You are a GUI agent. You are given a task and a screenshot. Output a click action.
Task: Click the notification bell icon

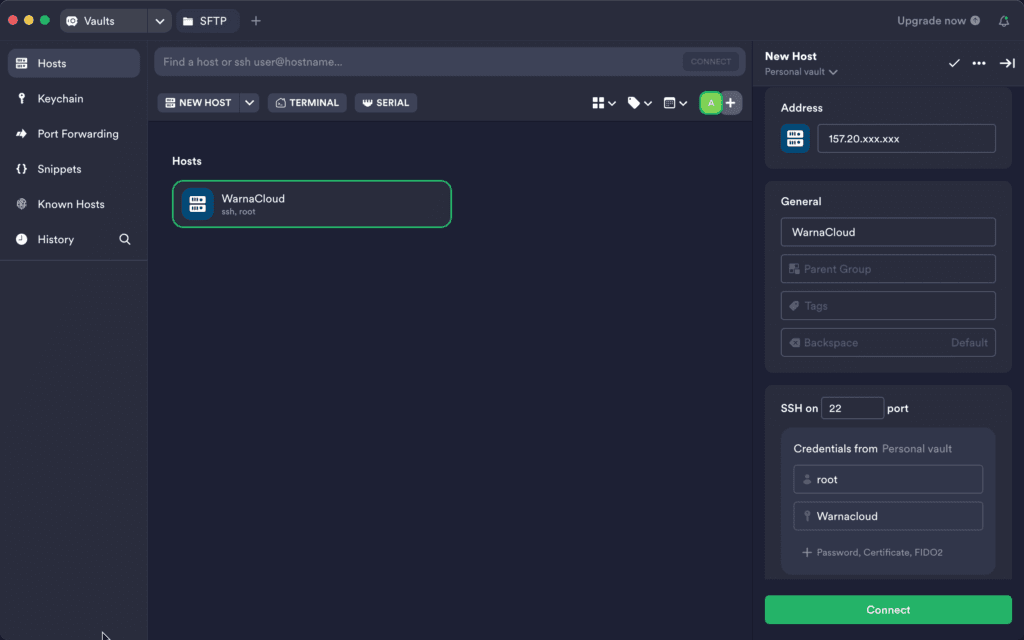coord(1004,21)
